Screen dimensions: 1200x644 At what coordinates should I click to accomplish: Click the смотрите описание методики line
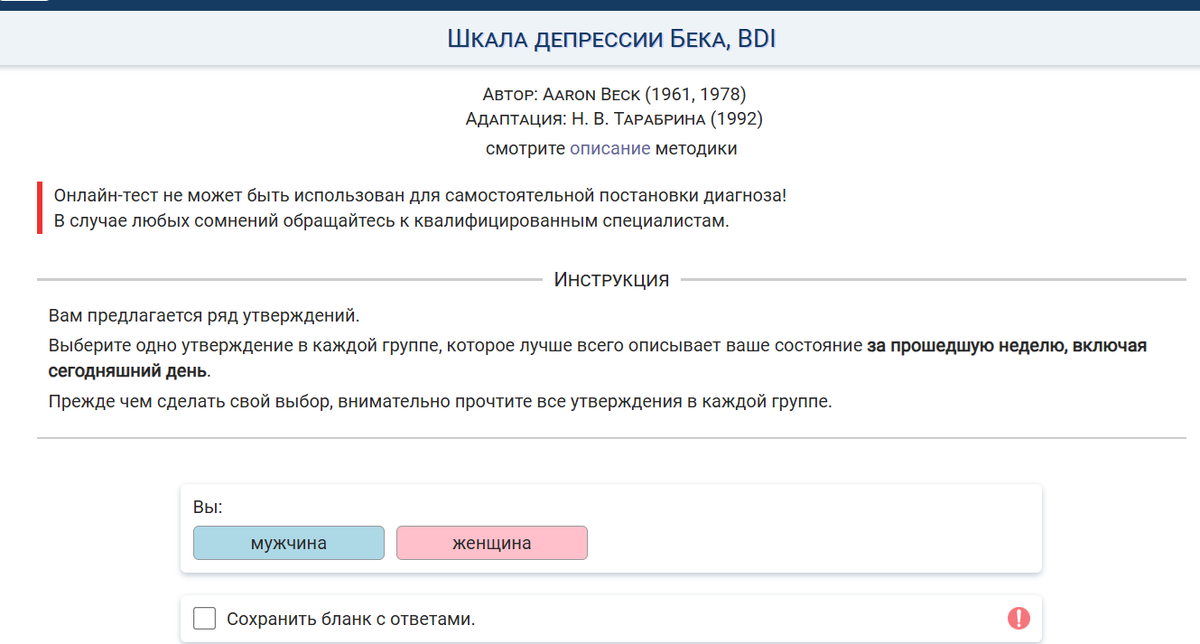[612, 147]
